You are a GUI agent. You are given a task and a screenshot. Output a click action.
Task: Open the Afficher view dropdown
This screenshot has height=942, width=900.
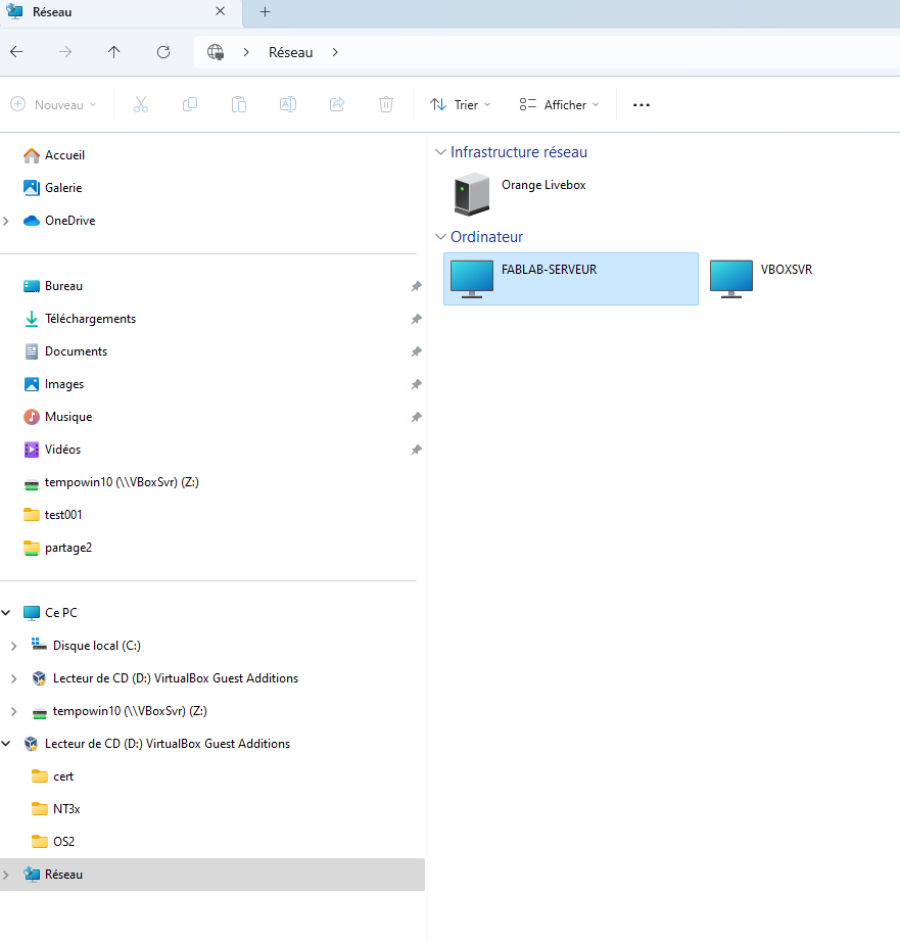point(559,105)
